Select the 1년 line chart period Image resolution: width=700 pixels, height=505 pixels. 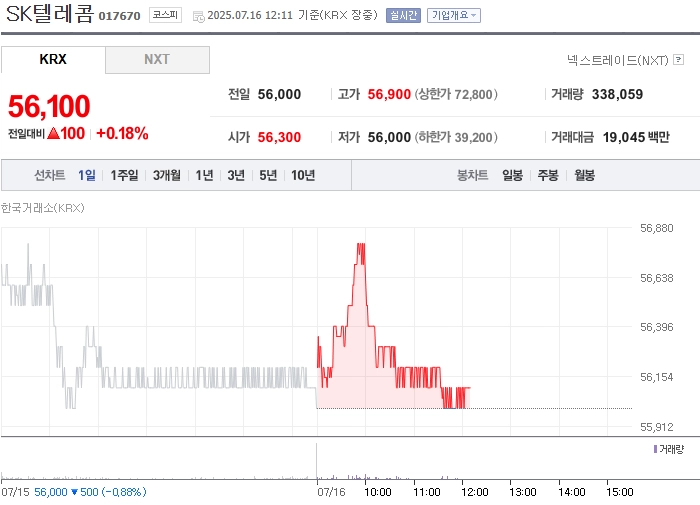pos(204,175)
